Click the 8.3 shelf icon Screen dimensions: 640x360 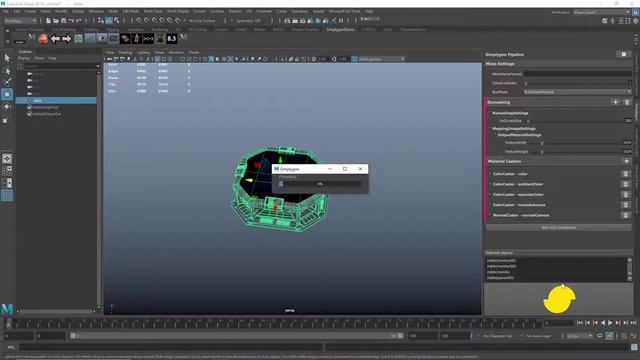[171, 39]
